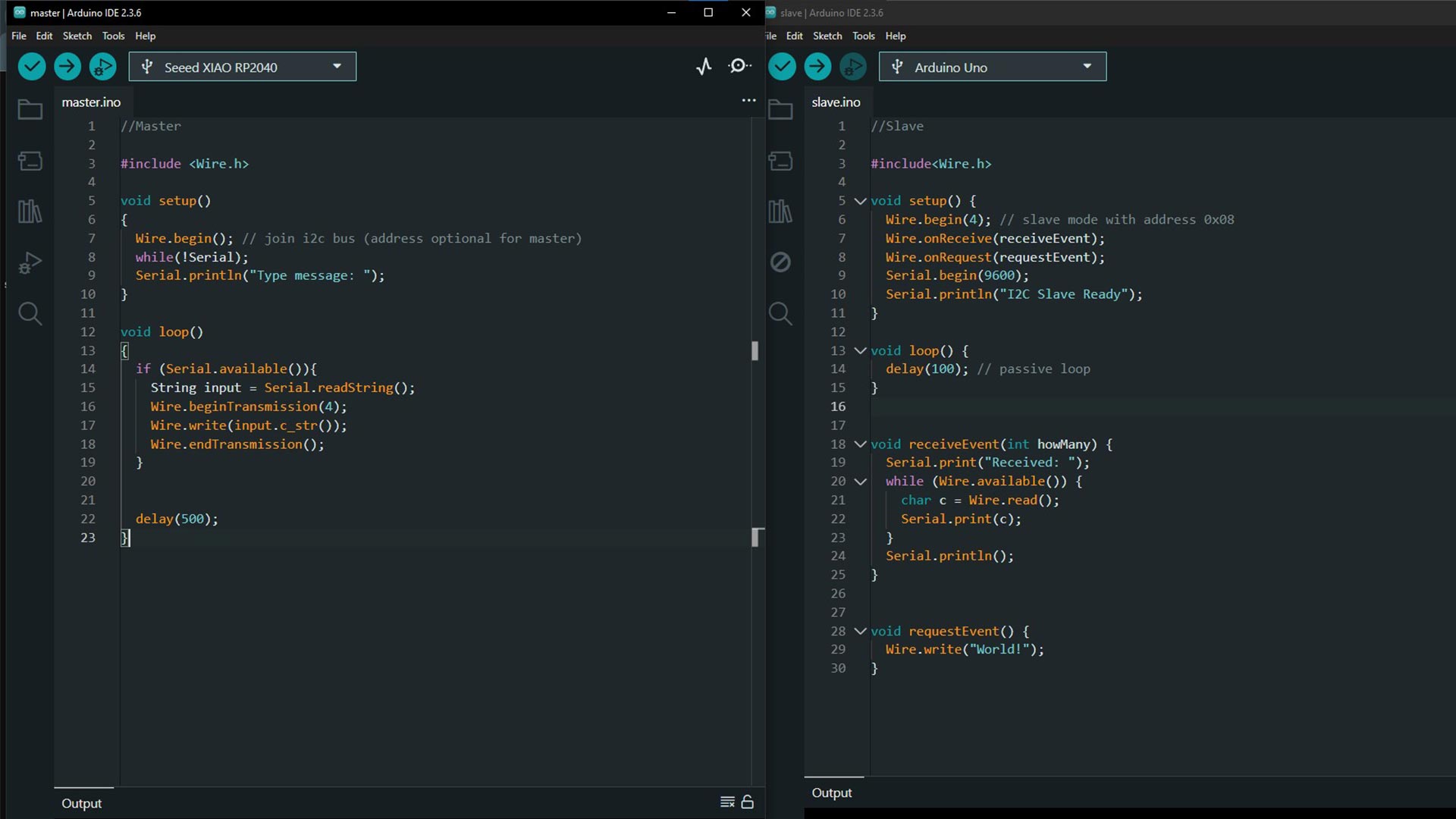Collapse loop() function in slave editor
This screenshot has height=819, width=1456.
pyautogui.click(x=860, y=350)
